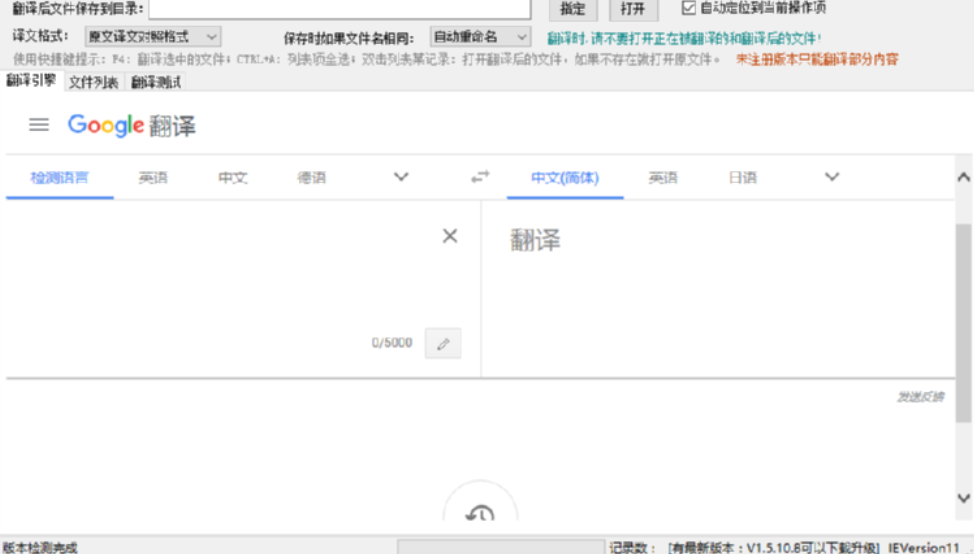This screenshot has width=974, height=554.
Task: Click the IEVersion11 status text
Action: click(x=924, y=547)
